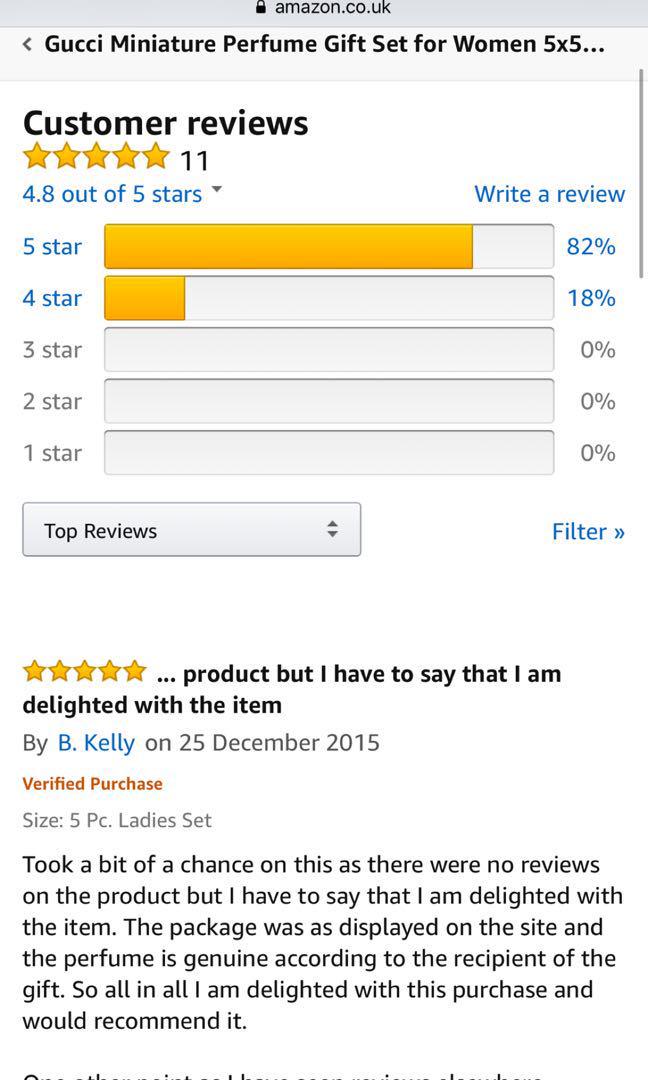Click the page scrollbar on right edge
Screen dimensions: 648x1080
coord(641,180)
